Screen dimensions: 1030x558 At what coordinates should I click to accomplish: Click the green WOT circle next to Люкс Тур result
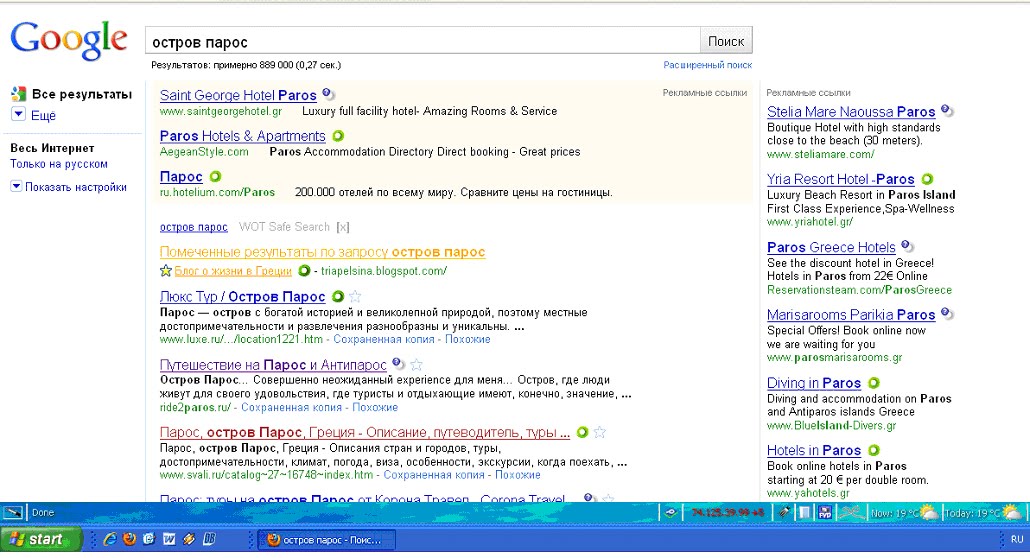(x=338, y=296)
